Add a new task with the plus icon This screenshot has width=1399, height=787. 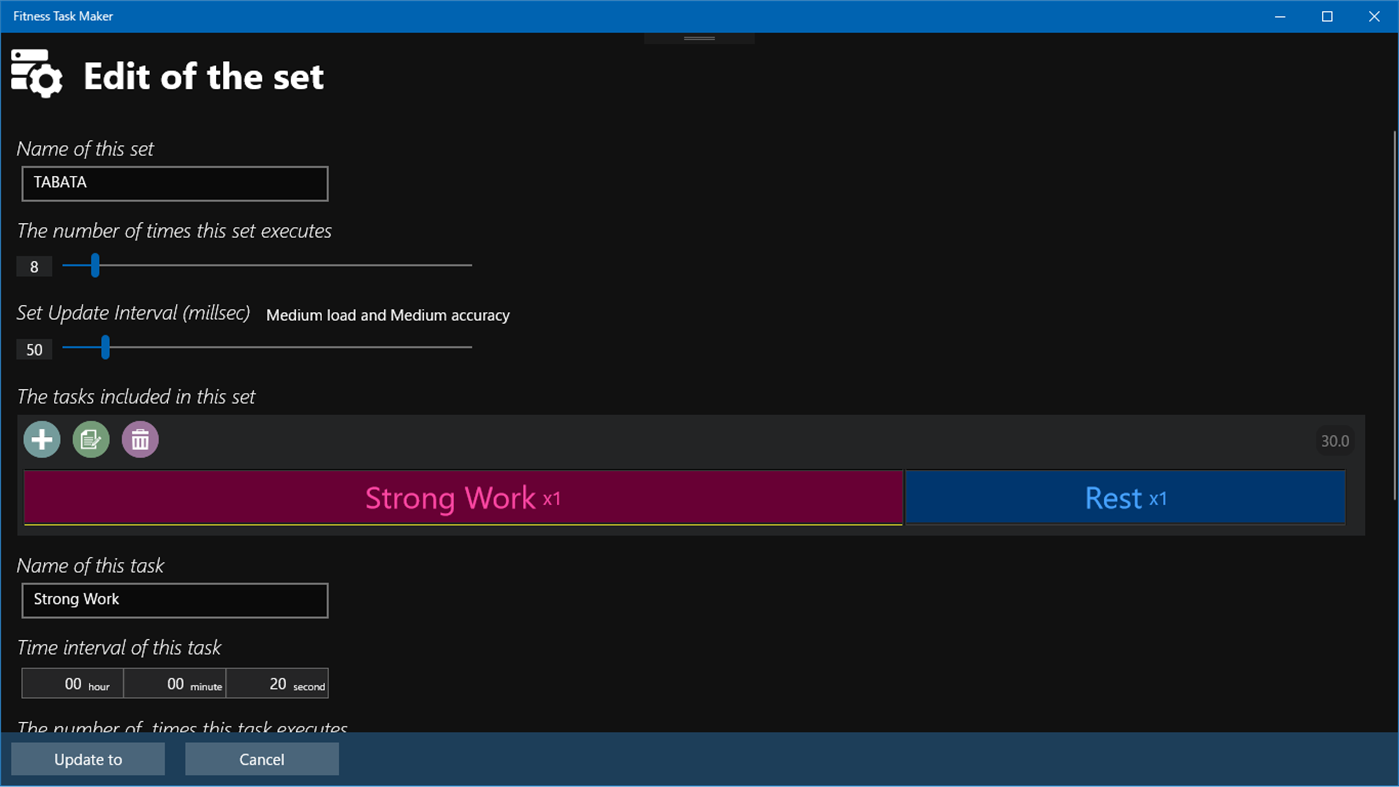pos(41,439)
